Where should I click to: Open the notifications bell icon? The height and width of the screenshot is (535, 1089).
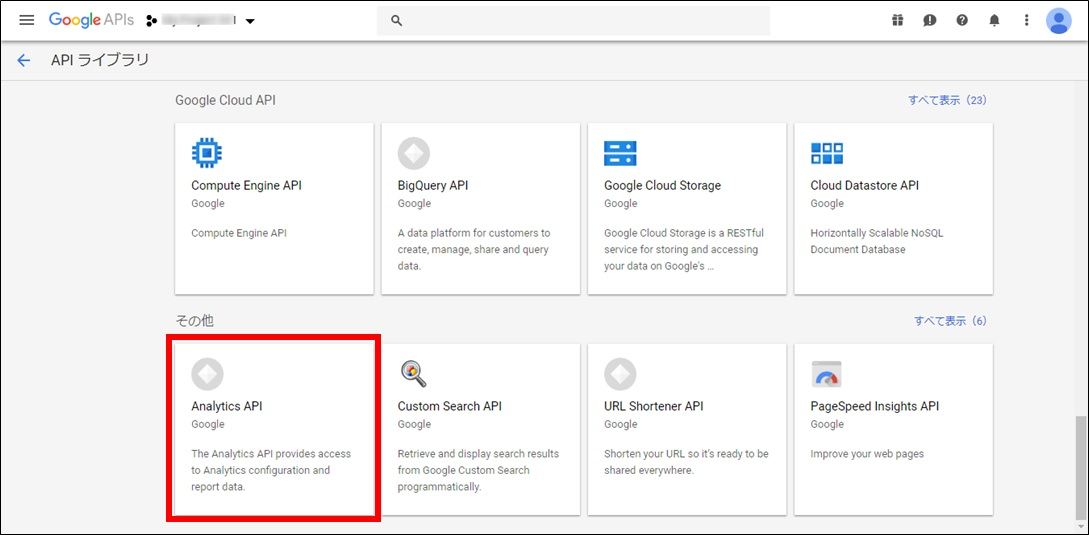995,20
